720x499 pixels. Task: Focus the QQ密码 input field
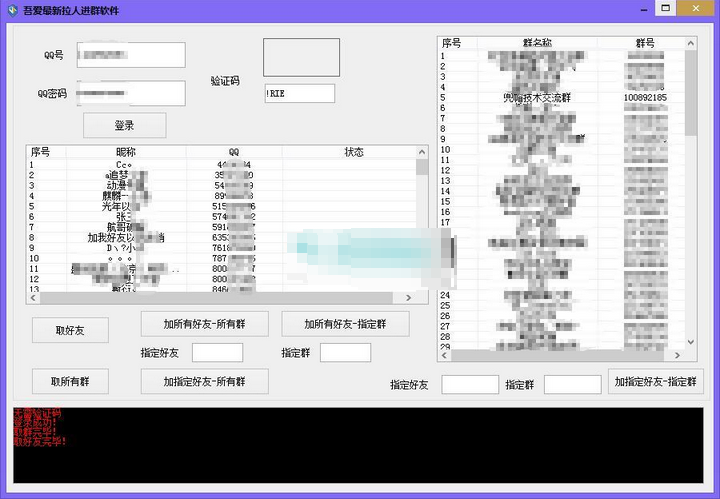point(131,93)
